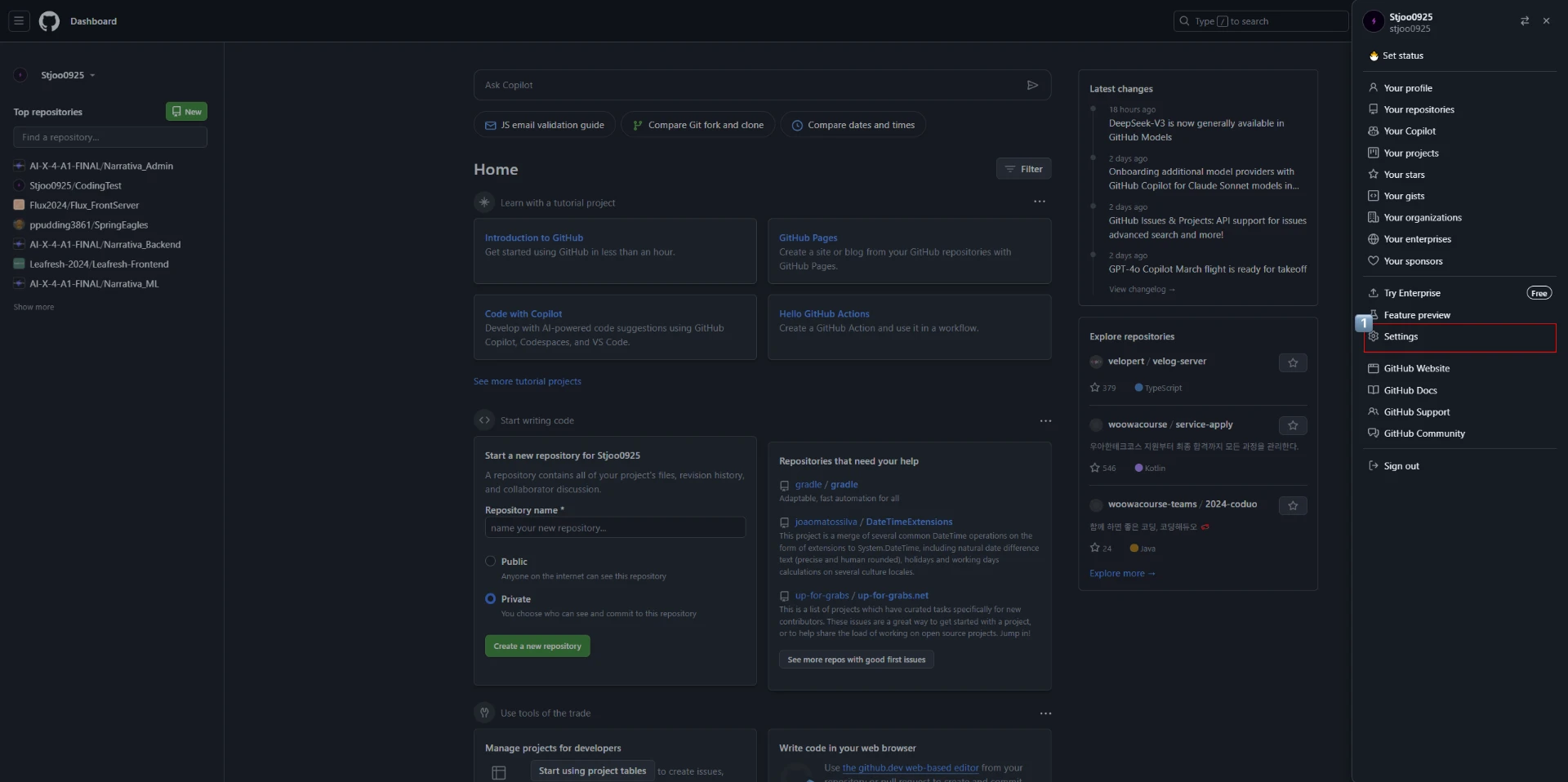Open See more tutorial projects link
This screenshot has width=1568, height=782.
[x=528, y=381]
